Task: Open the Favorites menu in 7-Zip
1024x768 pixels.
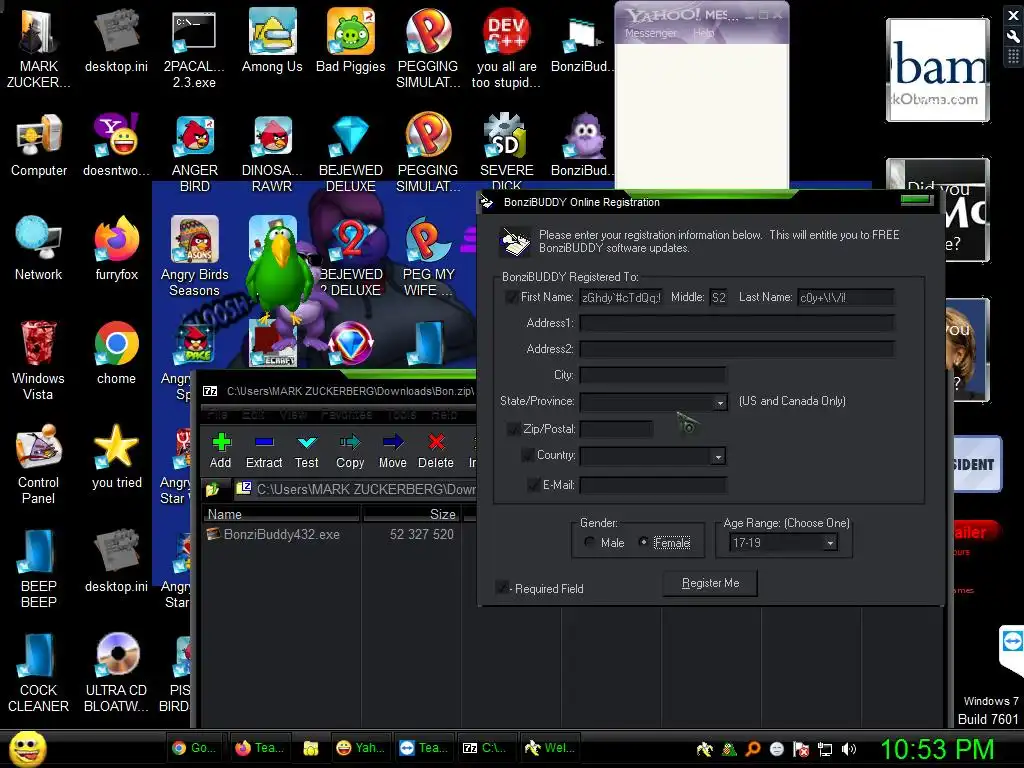Action: (x=346, y=415)
